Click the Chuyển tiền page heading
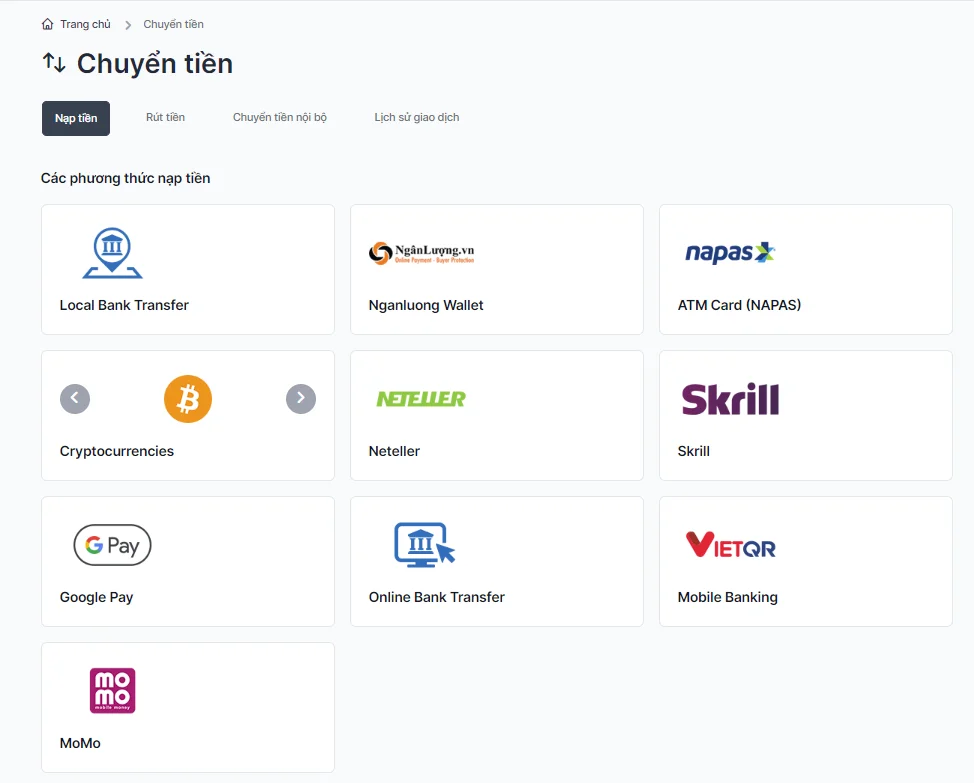Viewport: 974px width, 783px height. (x=155, y=63)
